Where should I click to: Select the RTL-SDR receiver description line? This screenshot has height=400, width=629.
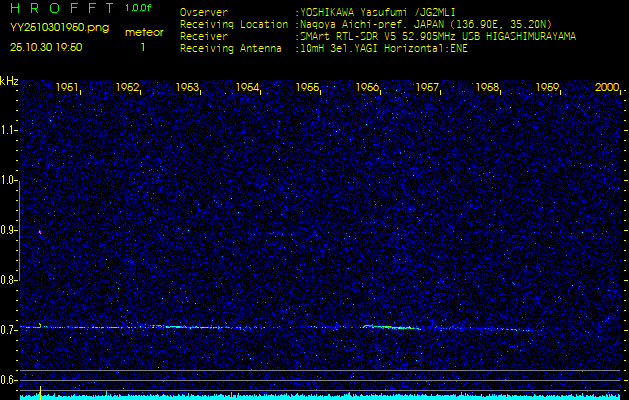(x=438, y=36)
